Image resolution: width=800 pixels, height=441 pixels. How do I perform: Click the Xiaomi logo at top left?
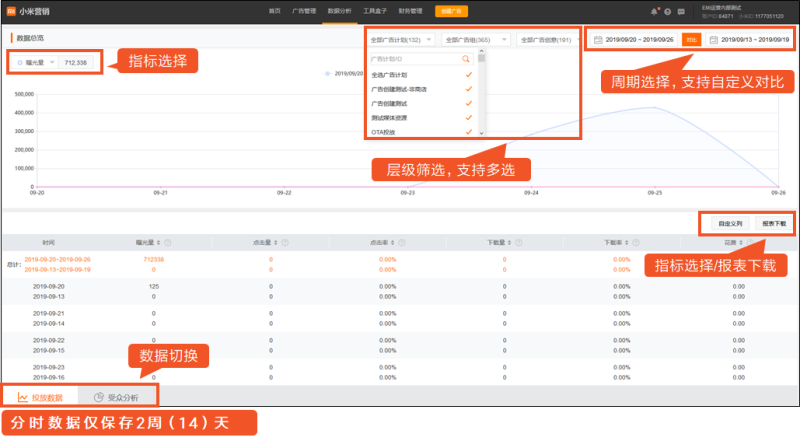pyautogui.click(x=10, y=10)
